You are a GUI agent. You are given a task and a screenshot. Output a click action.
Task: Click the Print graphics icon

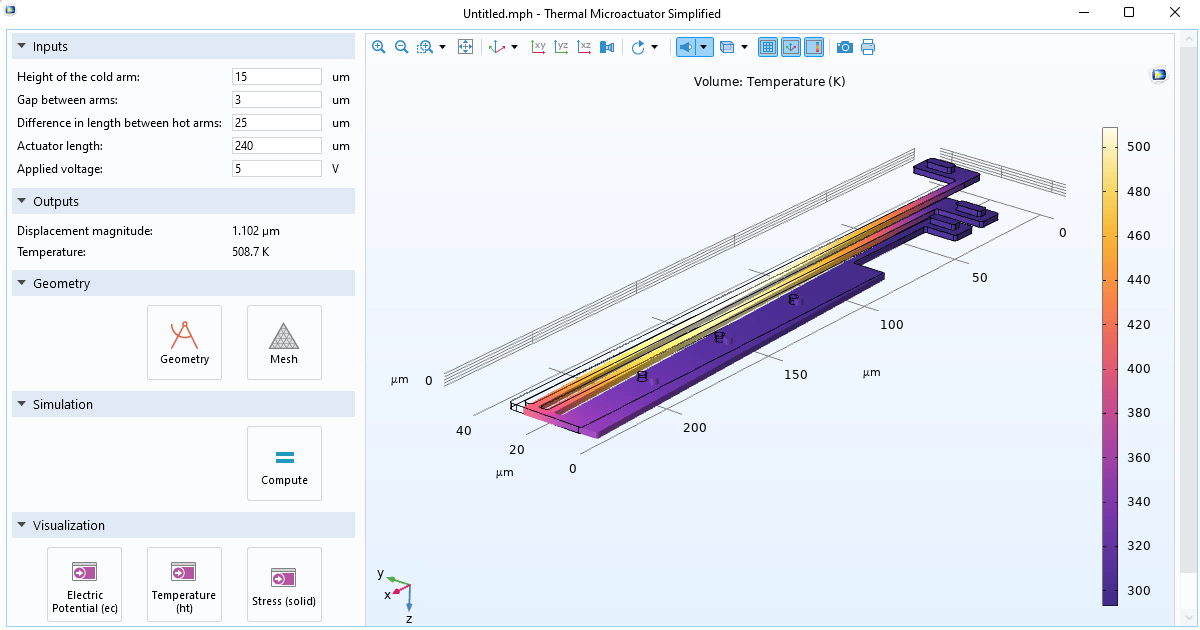click(x=868, y=47)
